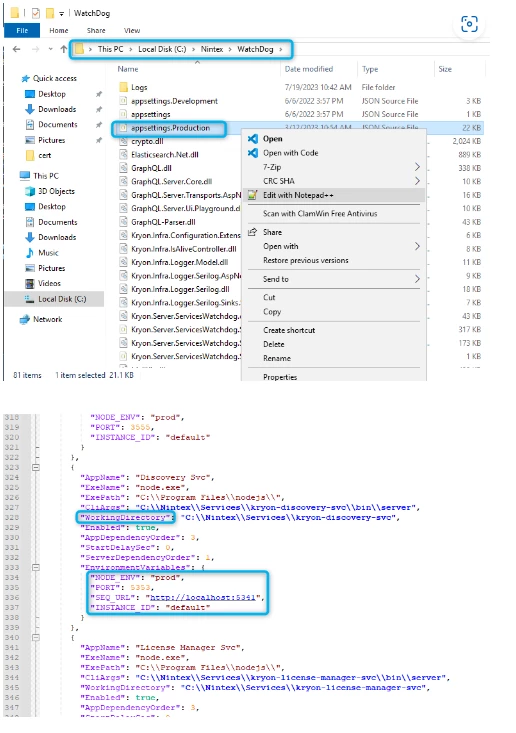The width and height of the screenshot is (516, 733).
Task: Click Nintex breadcrumb in address bar
Action: click(x=212, y=49)
